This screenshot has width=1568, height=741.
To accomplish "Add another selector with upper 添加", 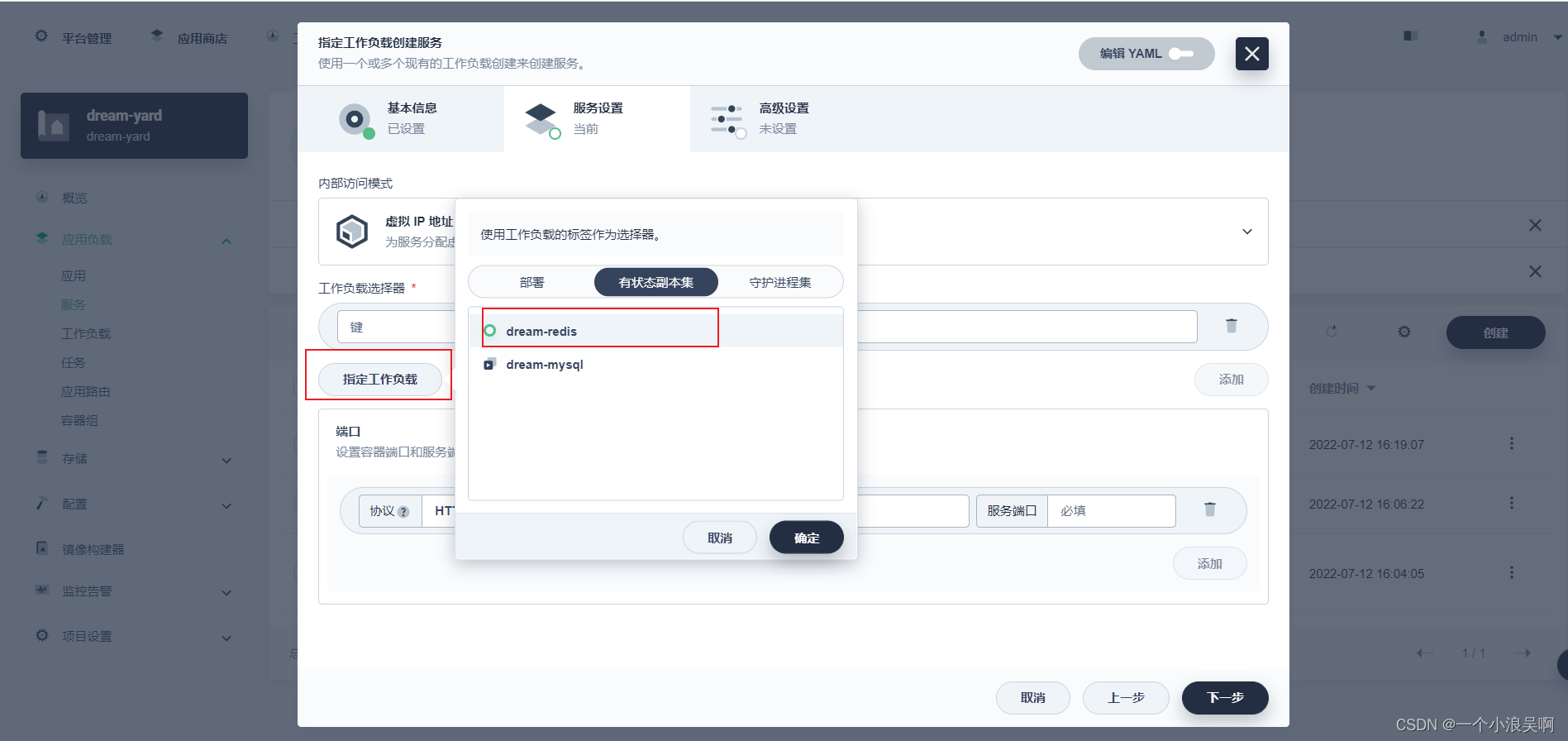I will [1231, 379].
